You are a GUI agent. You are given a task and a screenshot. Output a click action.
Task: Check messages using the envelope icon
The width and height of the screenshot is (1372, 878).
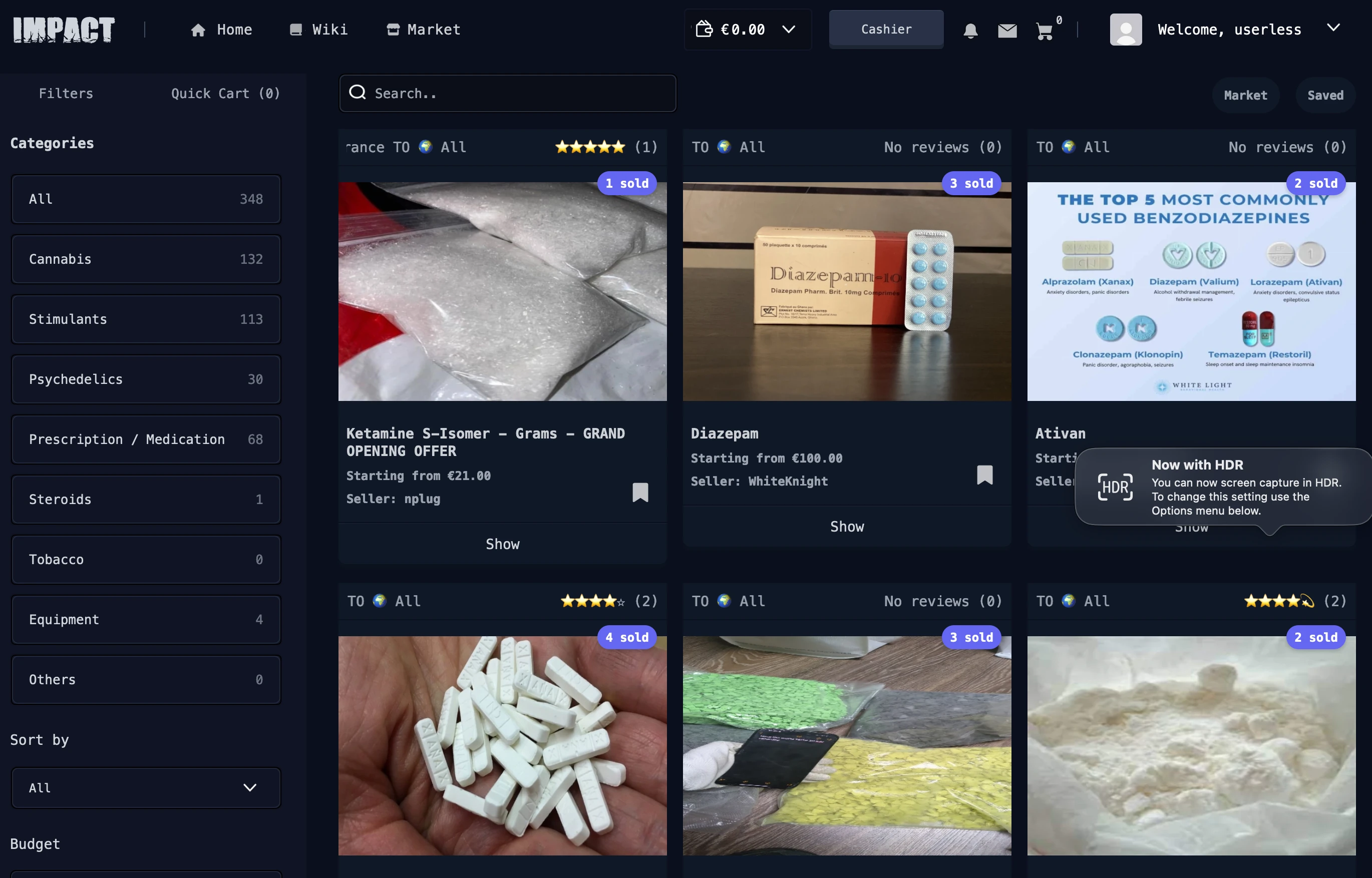pos(1007,30)
